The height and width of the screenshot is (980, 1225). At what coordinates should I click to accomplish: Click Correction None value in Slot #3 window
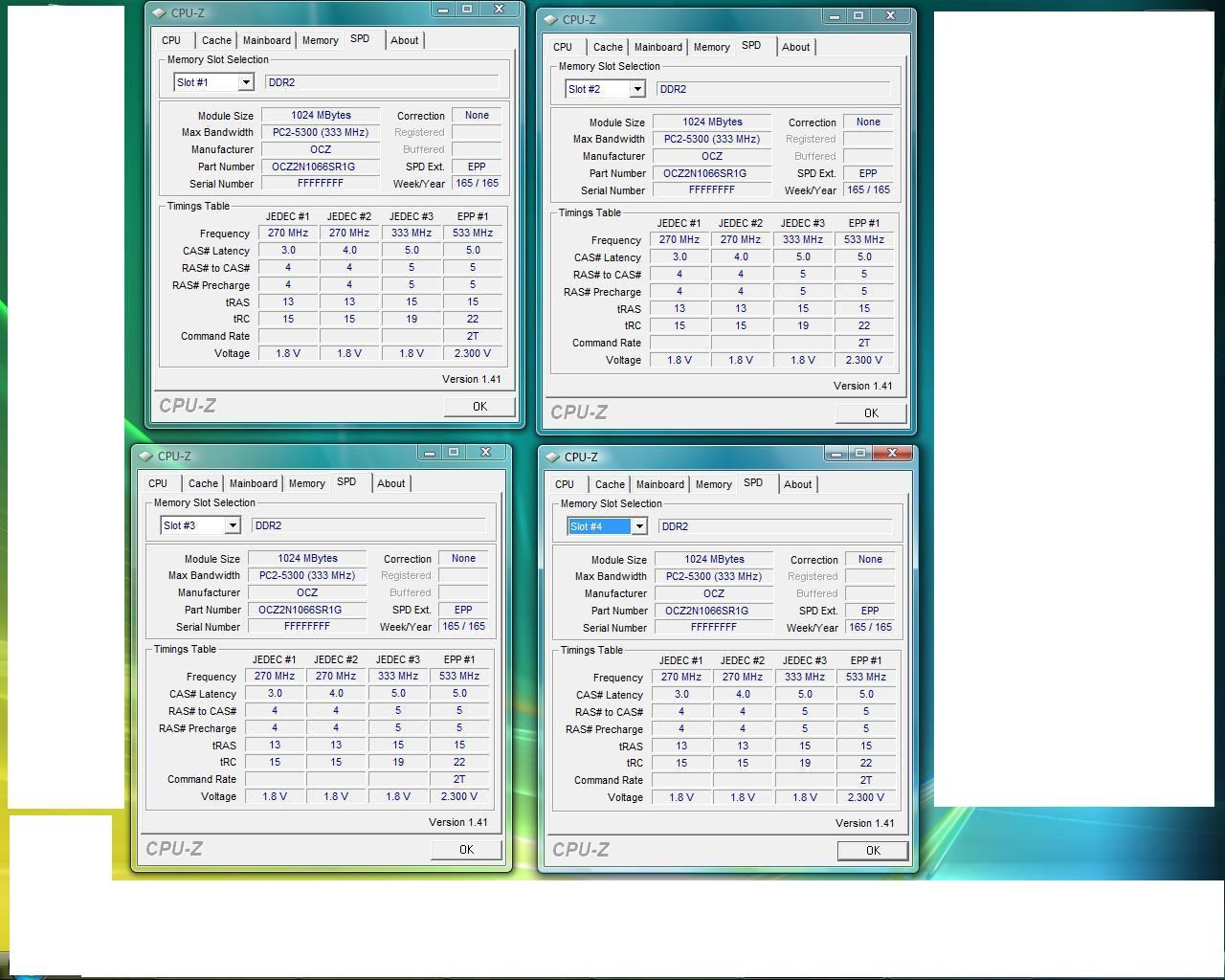pos(463,558)
